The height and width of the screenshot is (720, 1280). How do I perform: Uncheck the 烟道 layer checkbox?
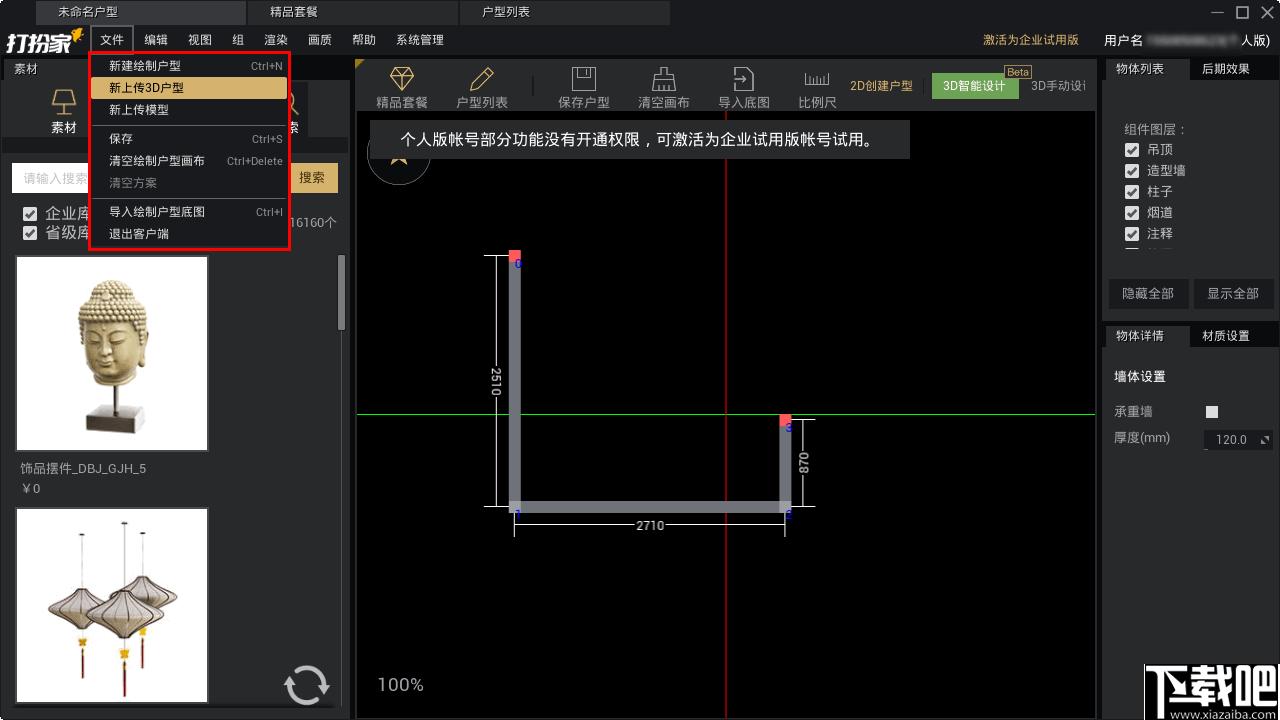(1132, 213)
